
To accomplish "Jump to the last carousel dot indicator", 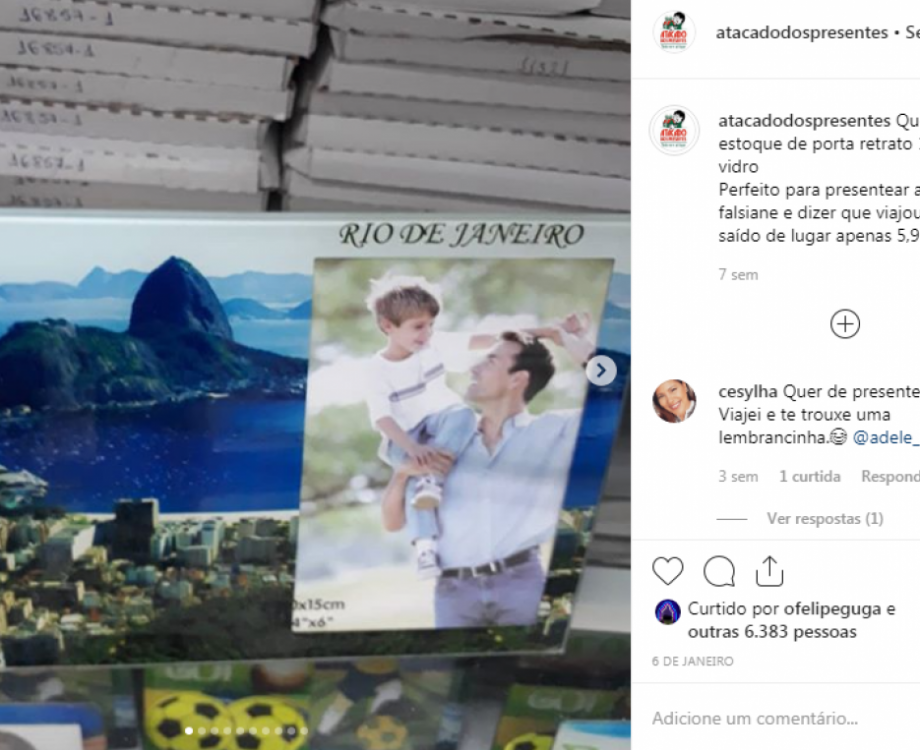I will pos(304,731).
